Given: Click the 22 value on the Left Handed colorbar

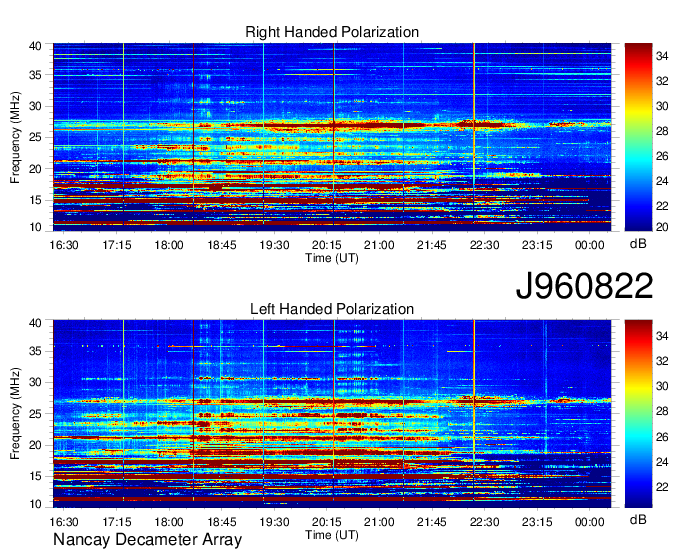Looking at the screenshot, I should [662, 487].
